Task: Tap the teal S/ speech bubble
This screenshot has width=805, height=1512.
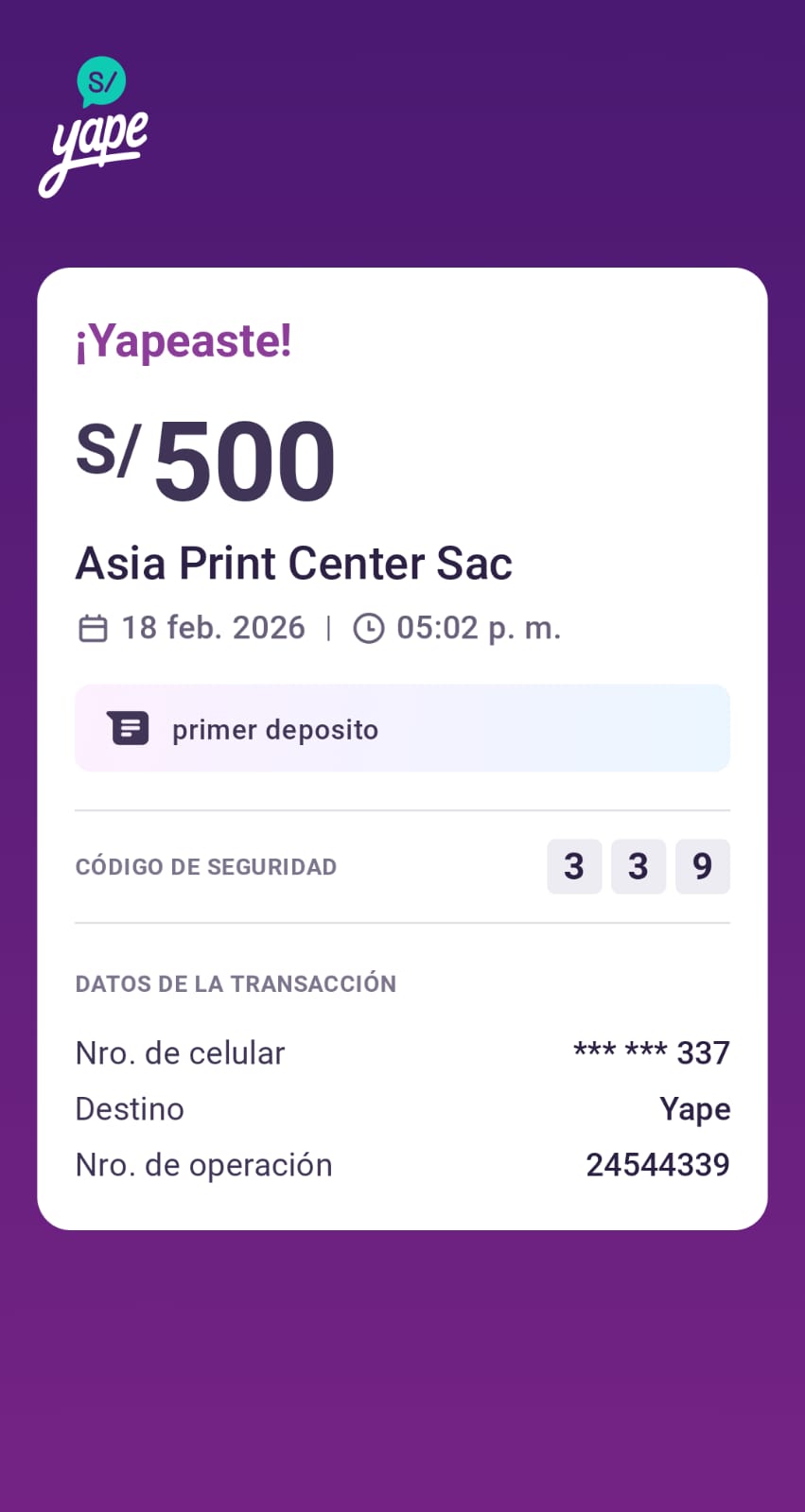Action: [x=101, y=81]
